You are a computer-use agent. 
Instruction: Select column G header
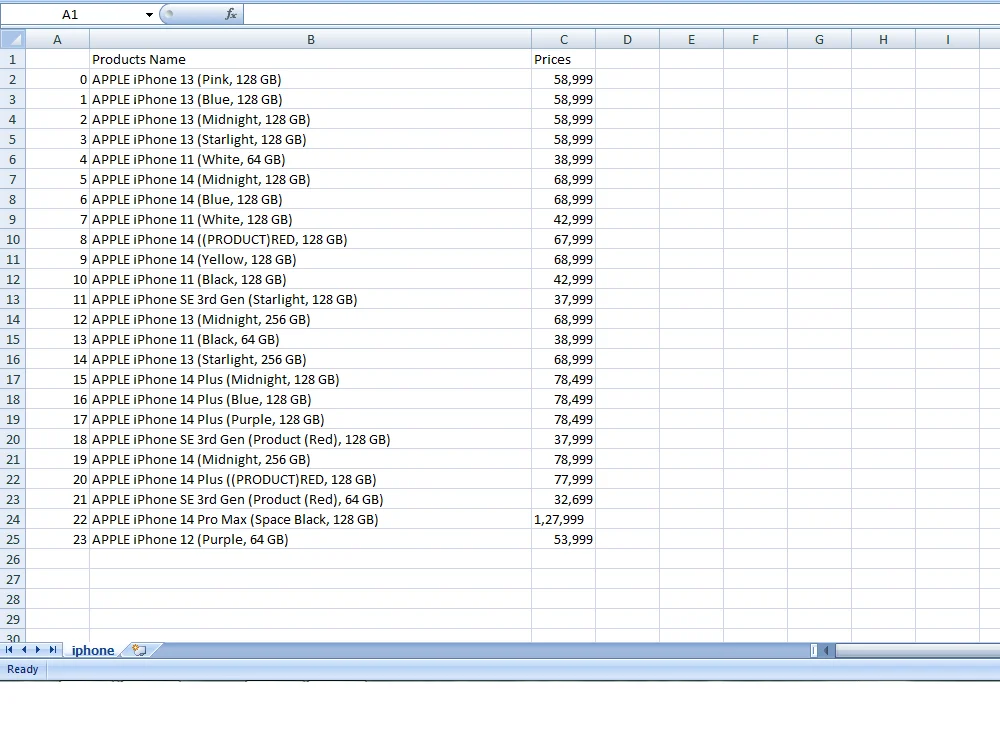[x=820, y=40]
